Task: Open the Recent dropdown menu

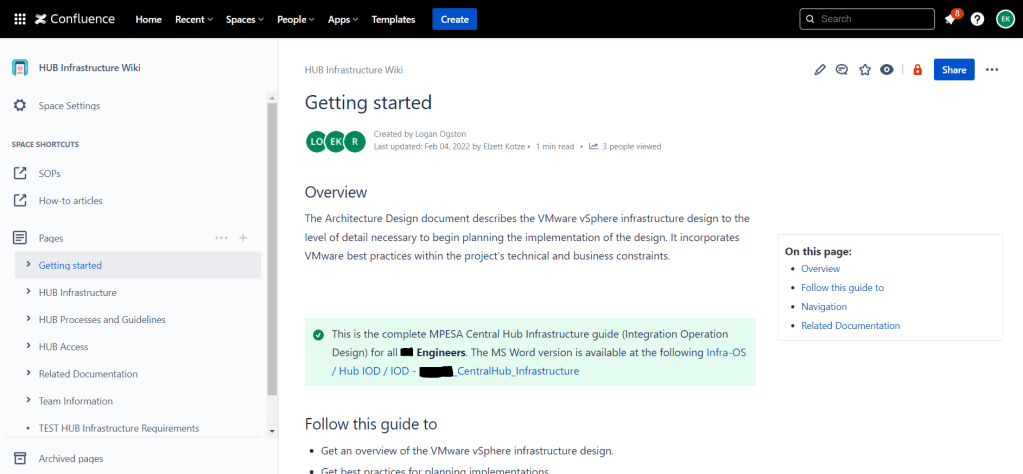Action: pos(193,19)
